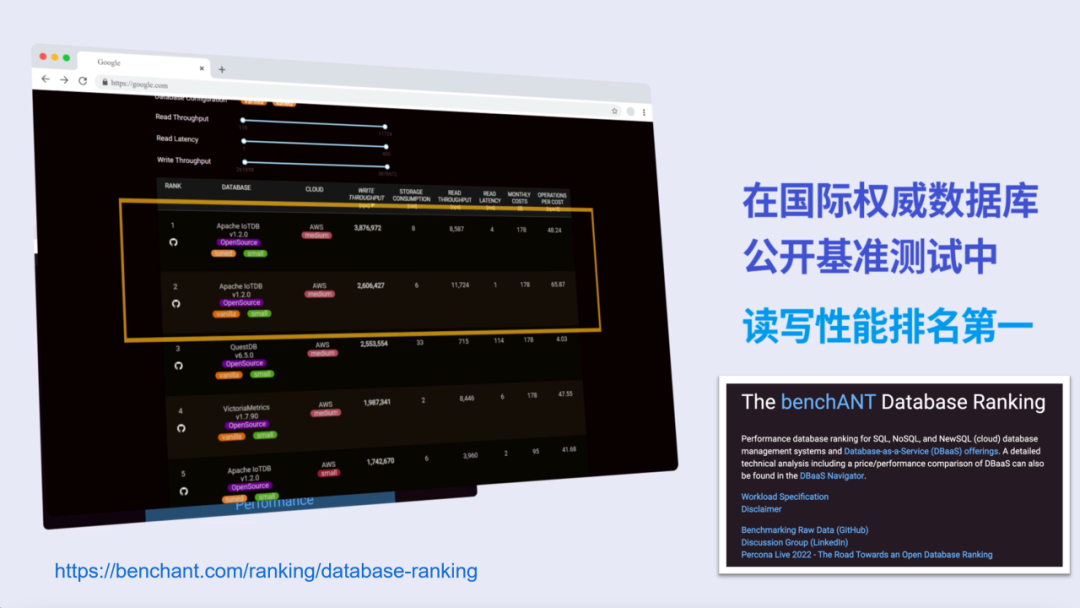Reload the page with the refresh icon

pyautogui.click(x=83, y=81)
